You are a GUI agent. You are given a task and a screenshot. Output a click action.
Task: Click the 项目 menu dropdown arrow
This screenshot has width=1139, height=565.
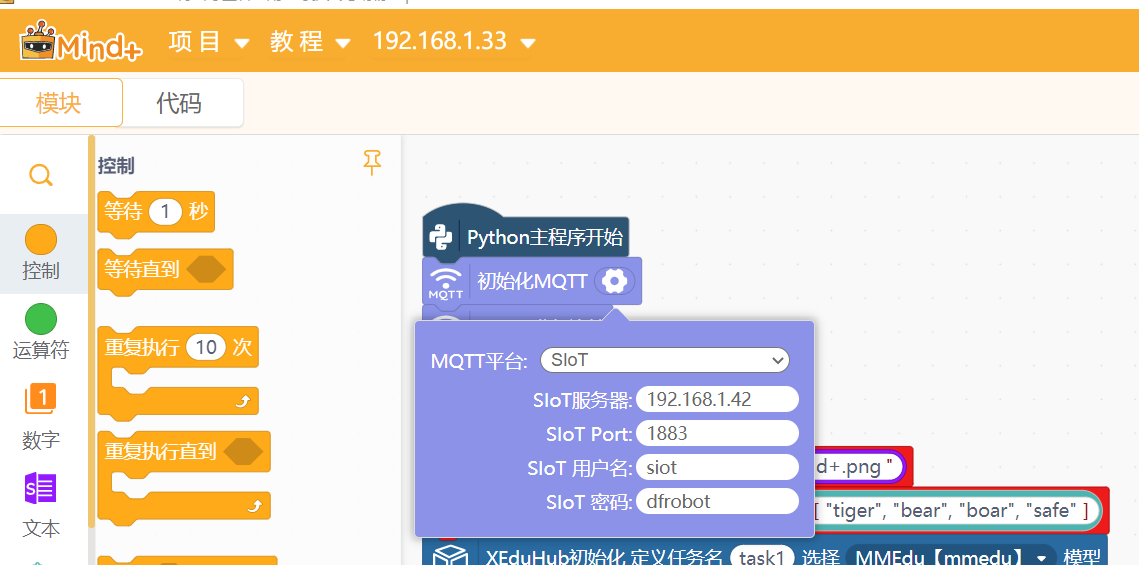[x=242, y=43]
